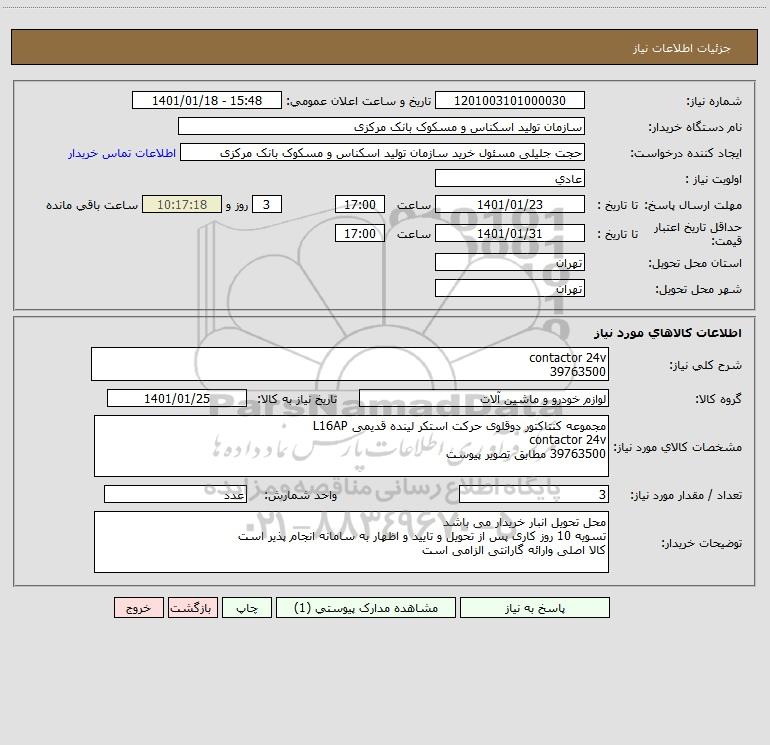Click the label 'گروه کالا:'
770x745 pixels.
(718, 399)
